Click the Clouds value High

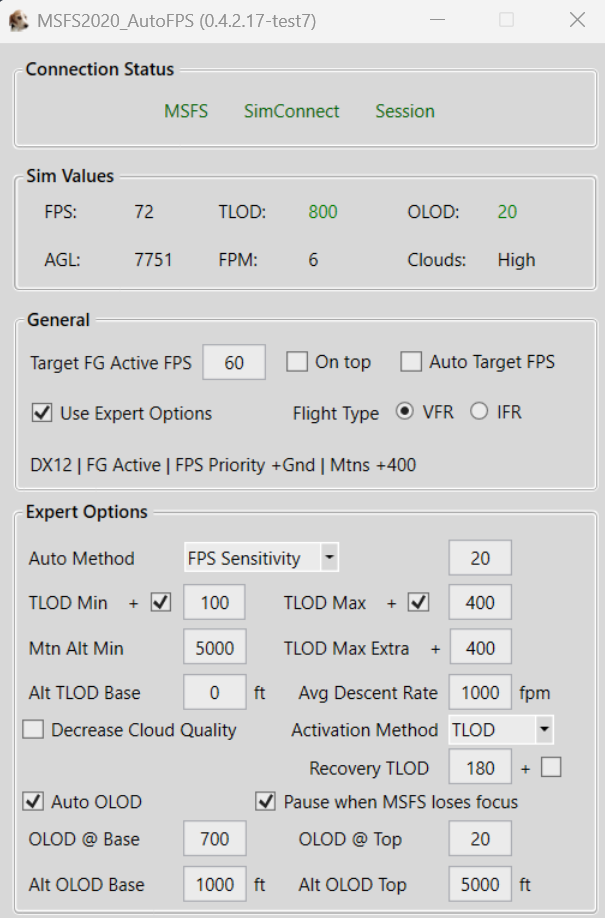pyautogui.click(x=516, y=259)
